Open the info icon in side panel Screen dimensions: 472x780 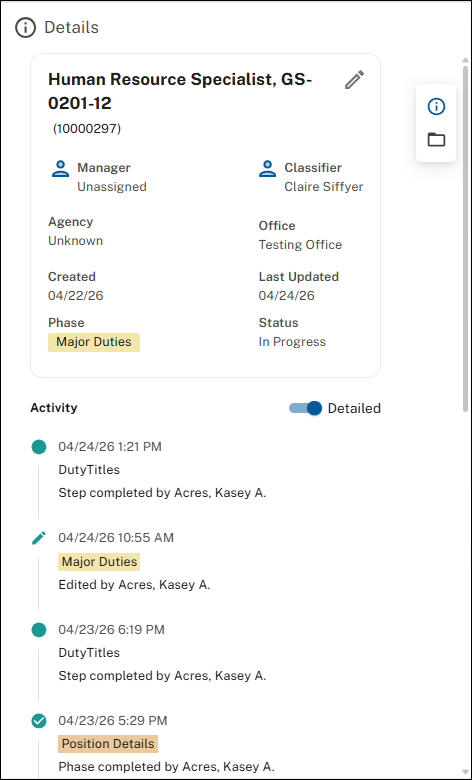(436, 106)
